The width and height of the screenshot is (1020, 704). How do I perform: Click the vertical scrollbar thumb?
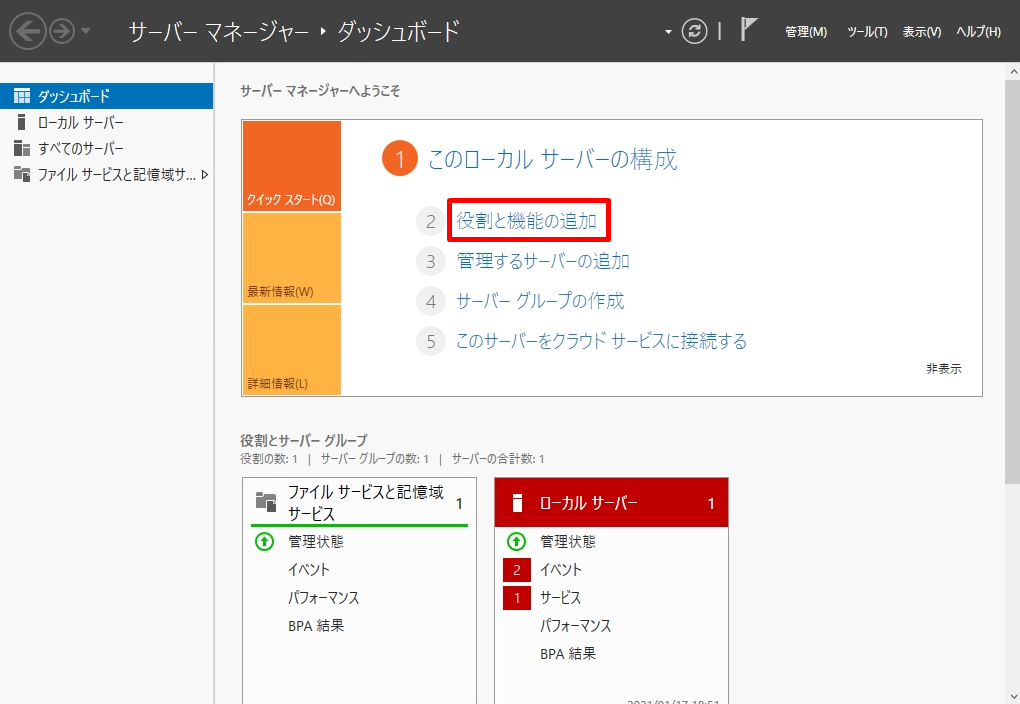(1012, 281)
